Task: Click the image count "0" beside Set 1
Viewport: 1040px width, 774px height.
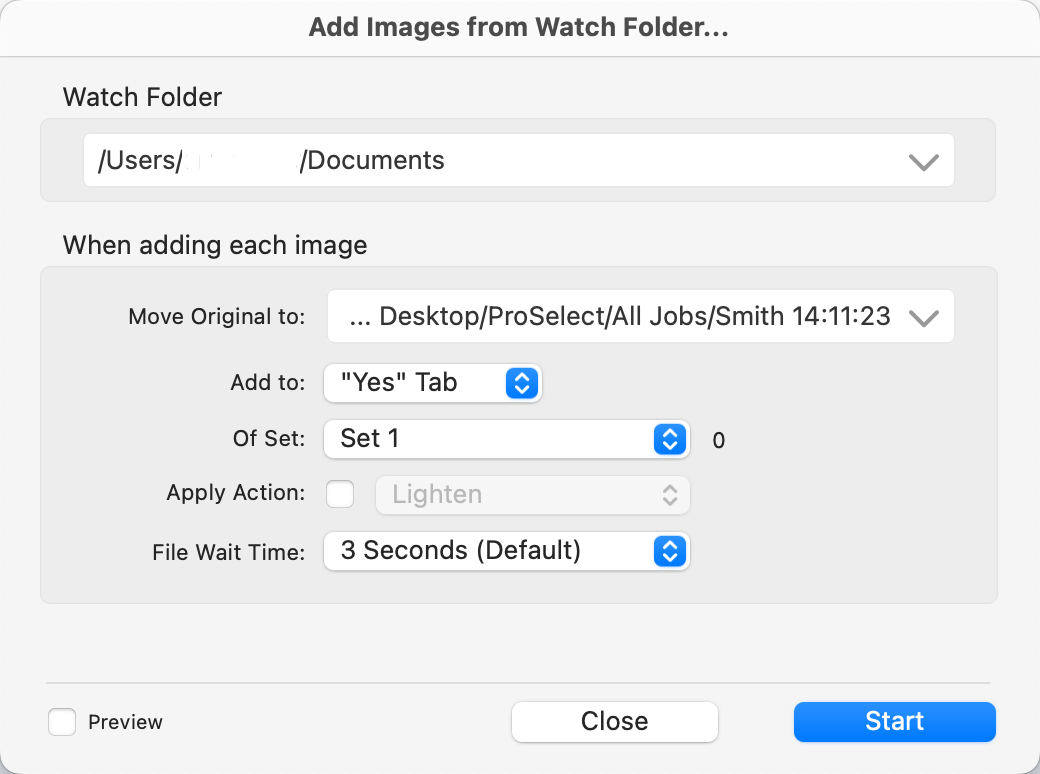Action: [x=719, y=440]
